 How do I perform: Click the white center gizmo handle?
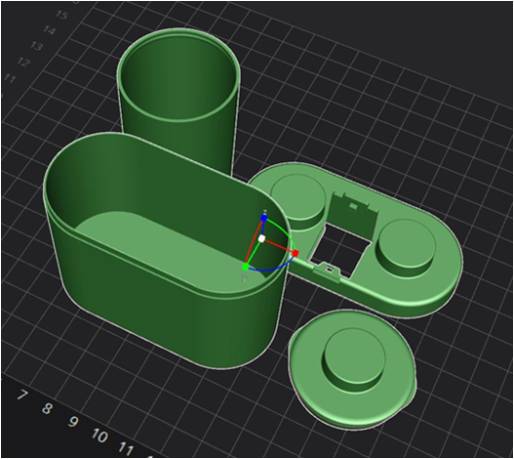pos(262,239)
